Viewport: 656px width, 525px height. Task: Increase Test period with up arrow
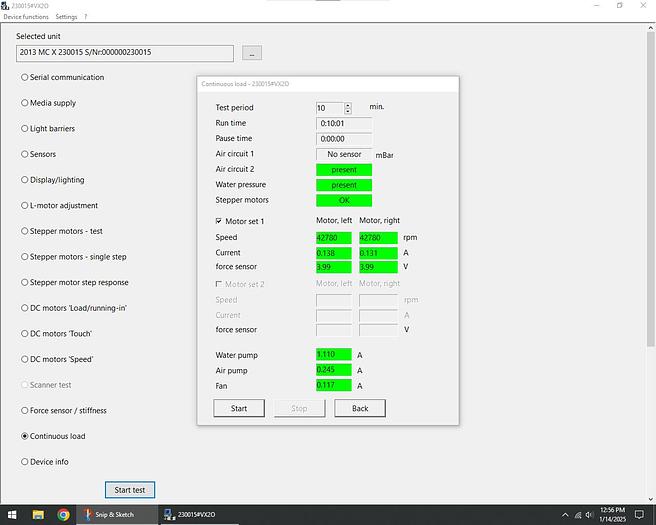pos(348,105)
